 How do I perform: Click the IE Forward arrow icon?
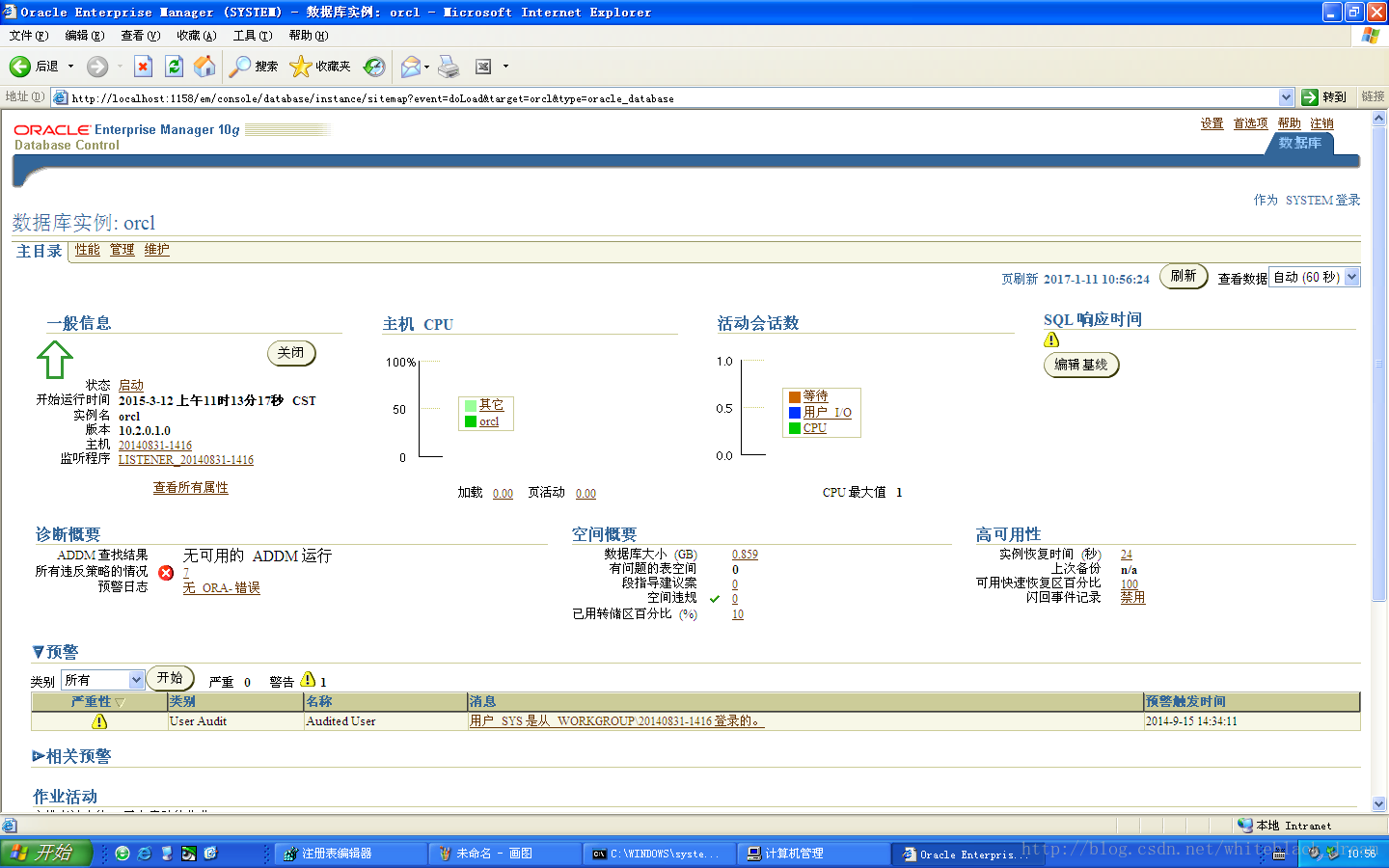click(x=96, y=67)
